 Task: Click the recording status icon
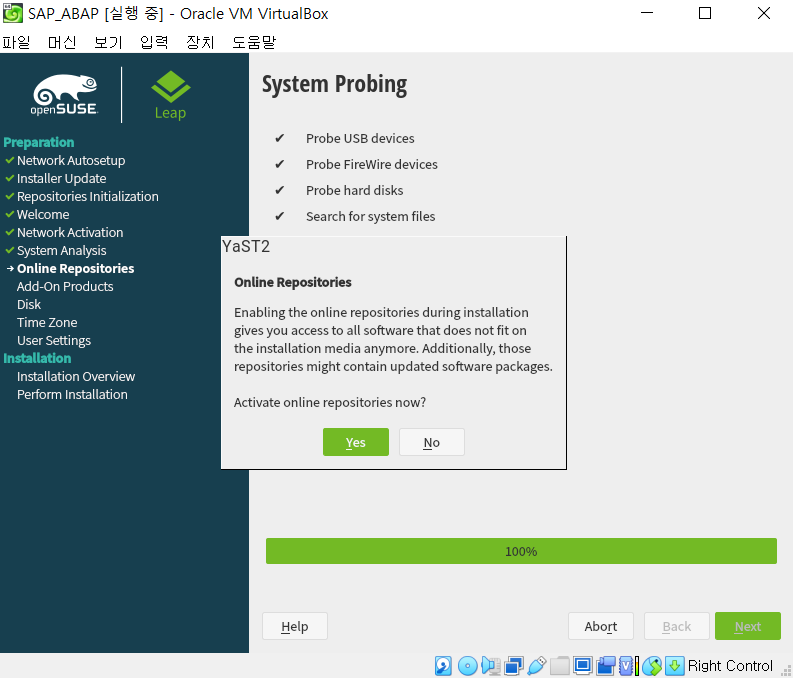[605, 666]
